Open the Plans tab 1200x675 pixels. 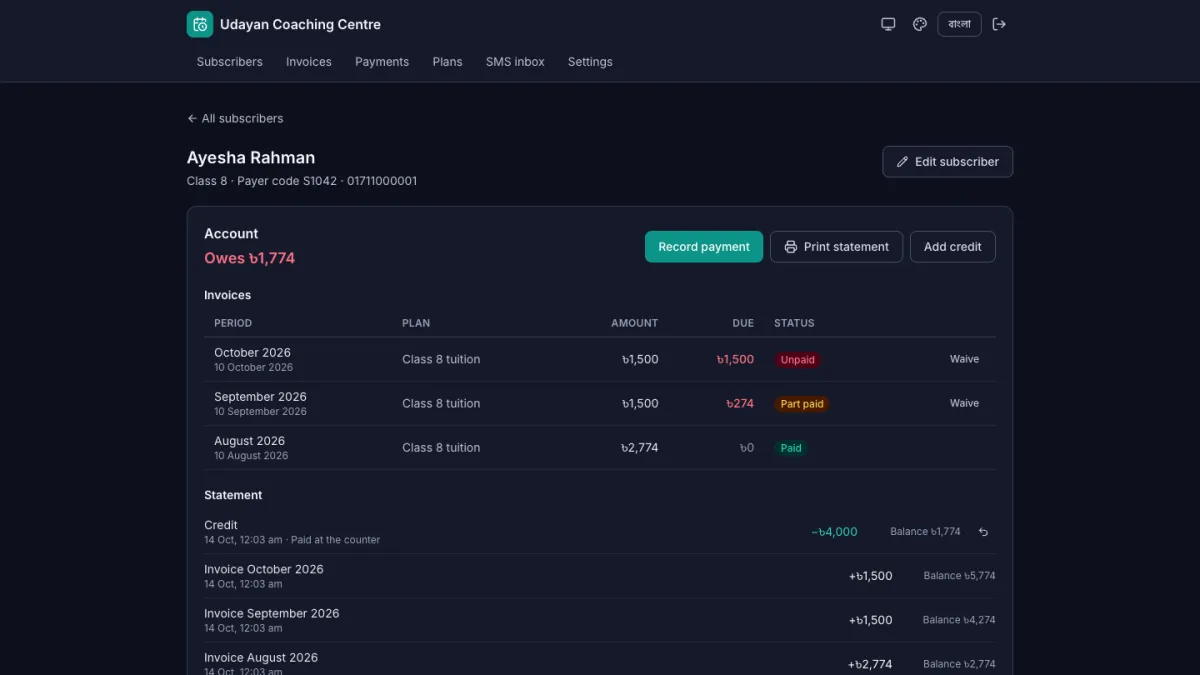[448, 62]
